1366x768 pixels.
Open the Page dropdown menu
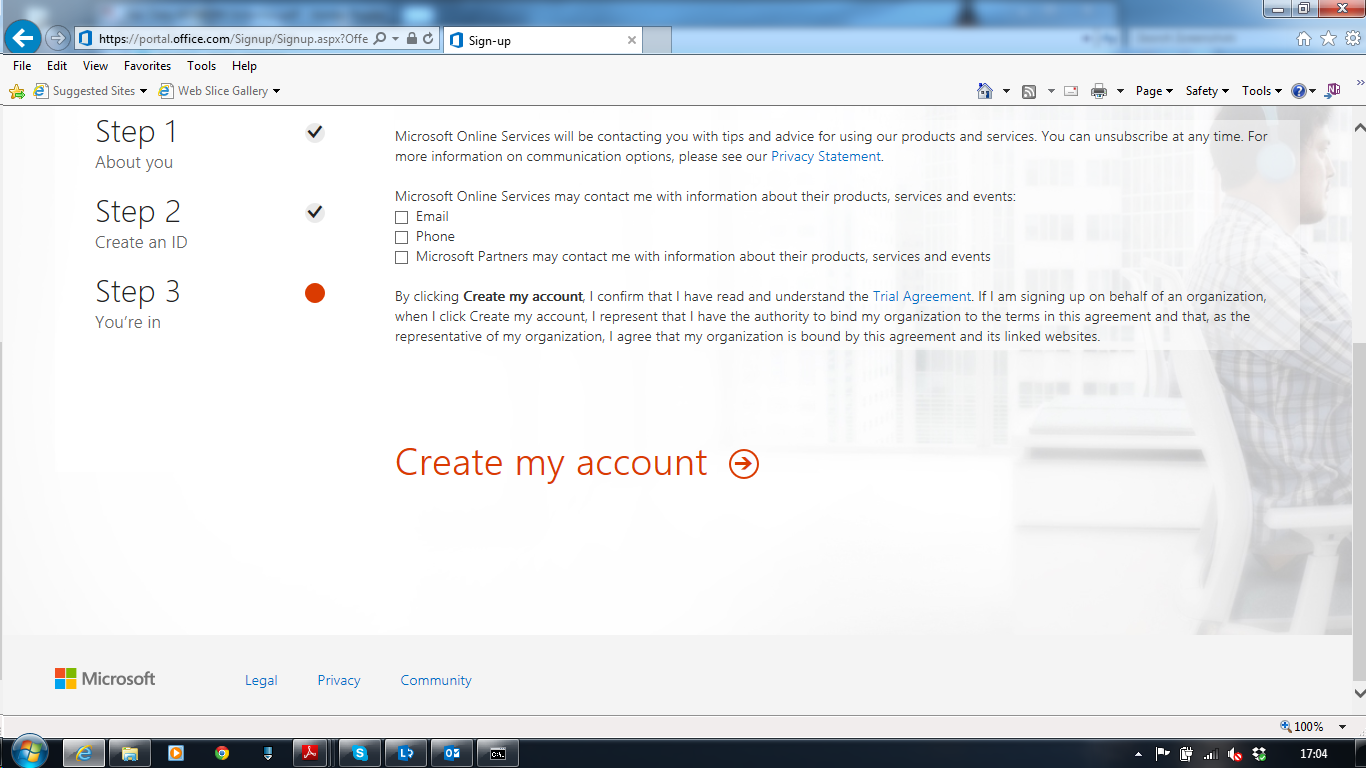tap(1154, 91)
